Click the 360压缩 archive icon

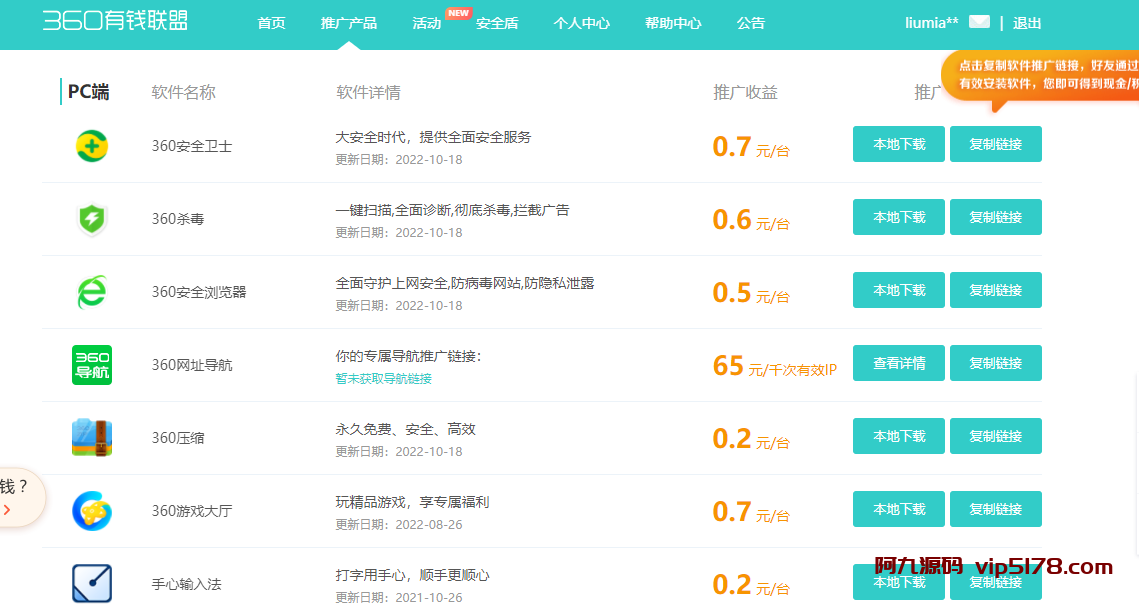(x=92, y=438)
